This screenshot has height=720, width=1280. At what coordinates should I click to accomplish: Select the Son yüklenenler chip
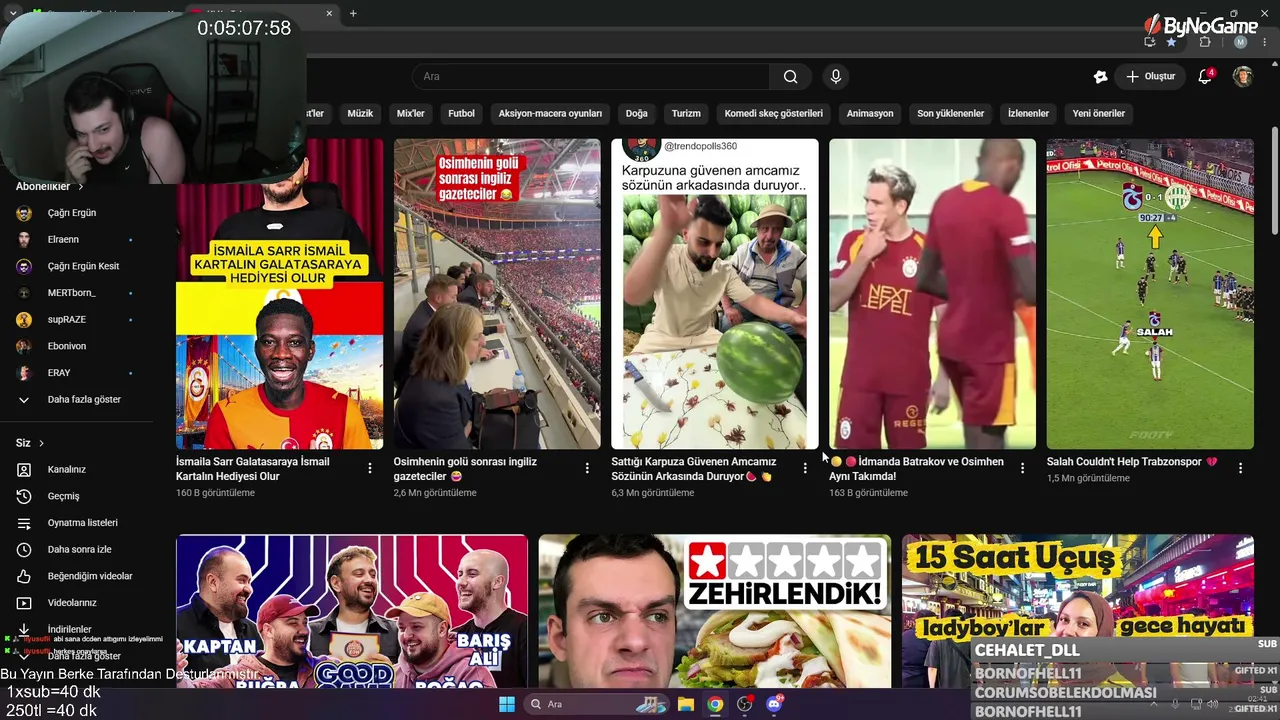point(951,114)
